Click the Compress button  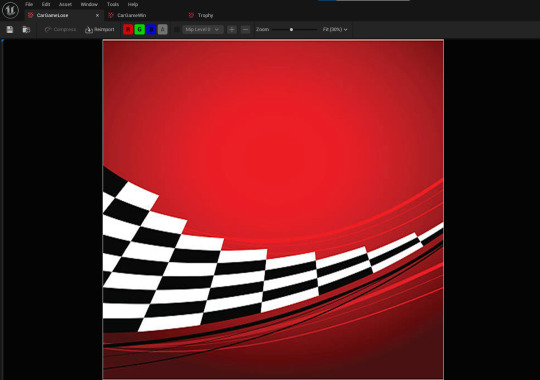(x=60, y=30)
